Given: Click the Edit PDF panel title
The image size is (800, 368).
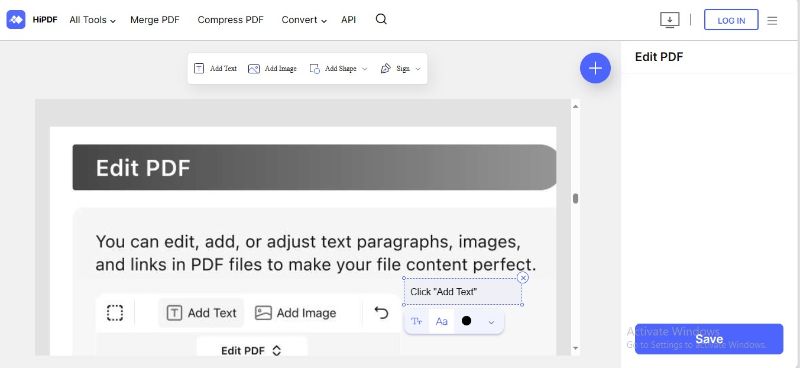Looking at the screenshot, I should (x=659, y=57).
